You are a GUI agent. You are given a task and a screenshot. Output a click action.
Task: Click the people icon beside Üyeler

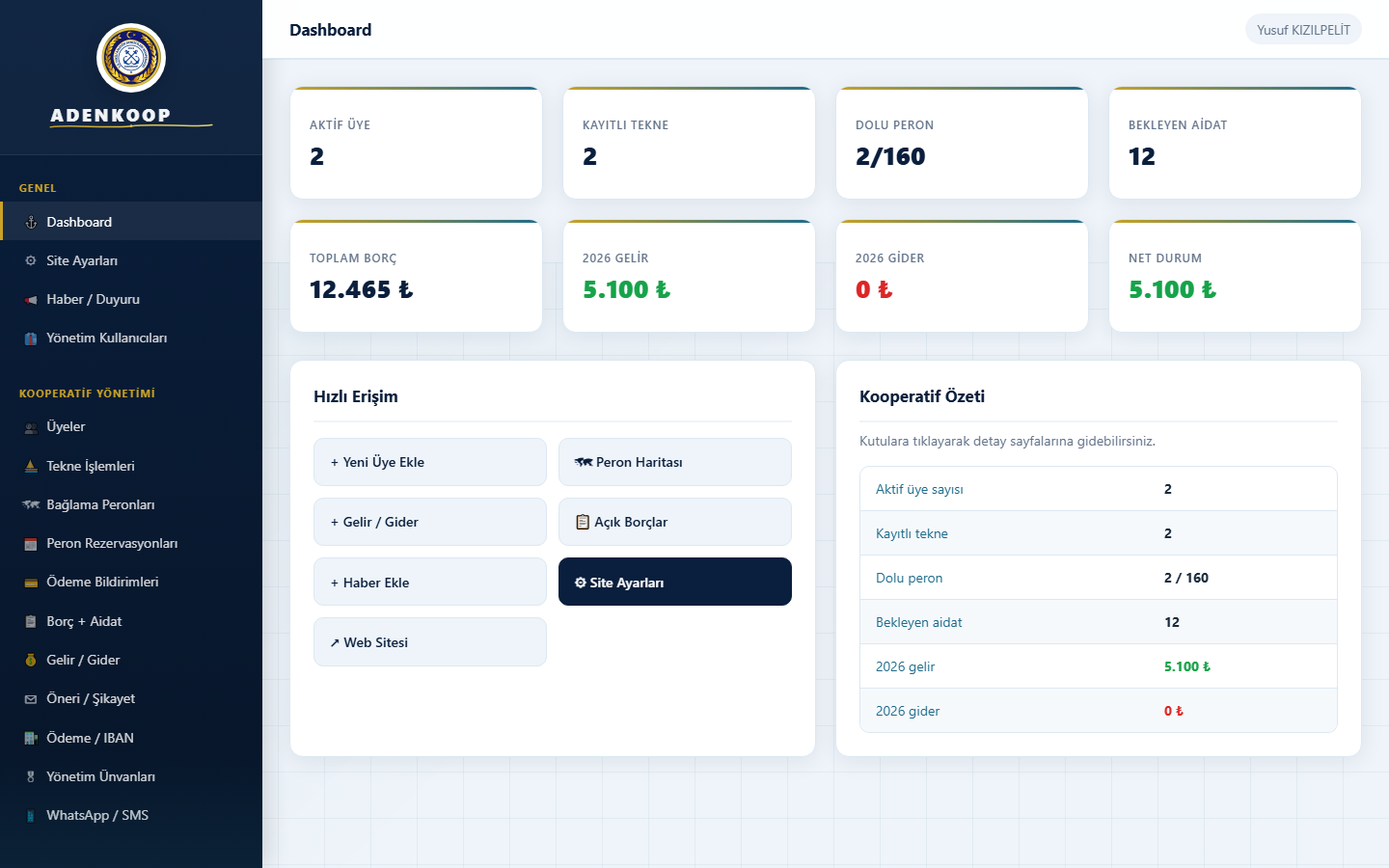[x=31, y=427]
